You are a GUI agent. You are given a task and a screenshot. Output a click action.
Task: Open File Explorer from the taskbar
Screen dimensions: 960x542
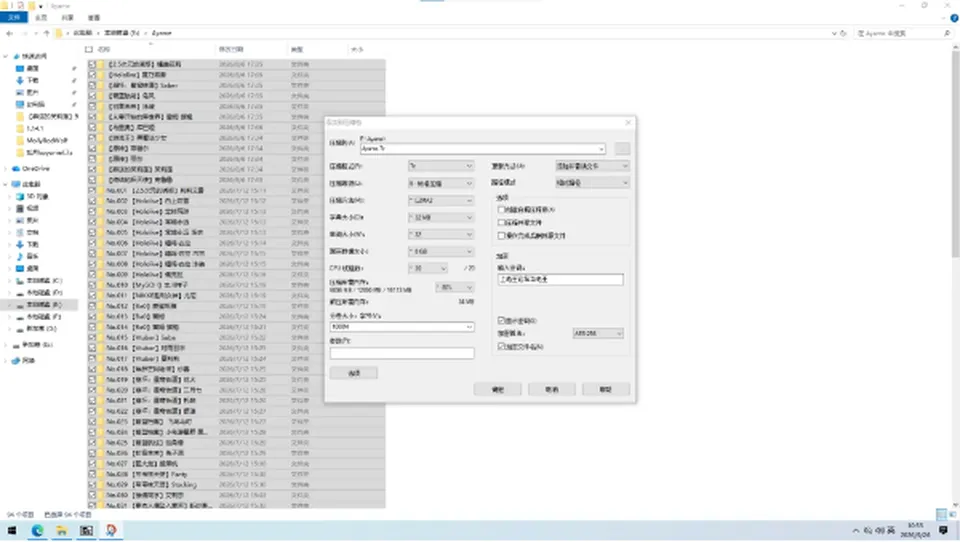click(x=62, y=530)
